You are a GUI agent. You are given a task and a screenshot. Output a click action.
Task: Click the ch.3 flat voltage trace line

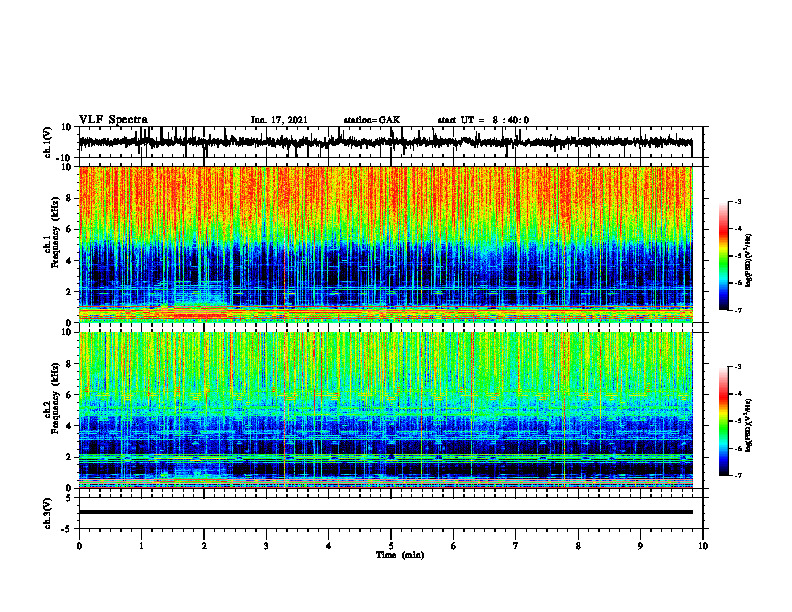point(385,512)
